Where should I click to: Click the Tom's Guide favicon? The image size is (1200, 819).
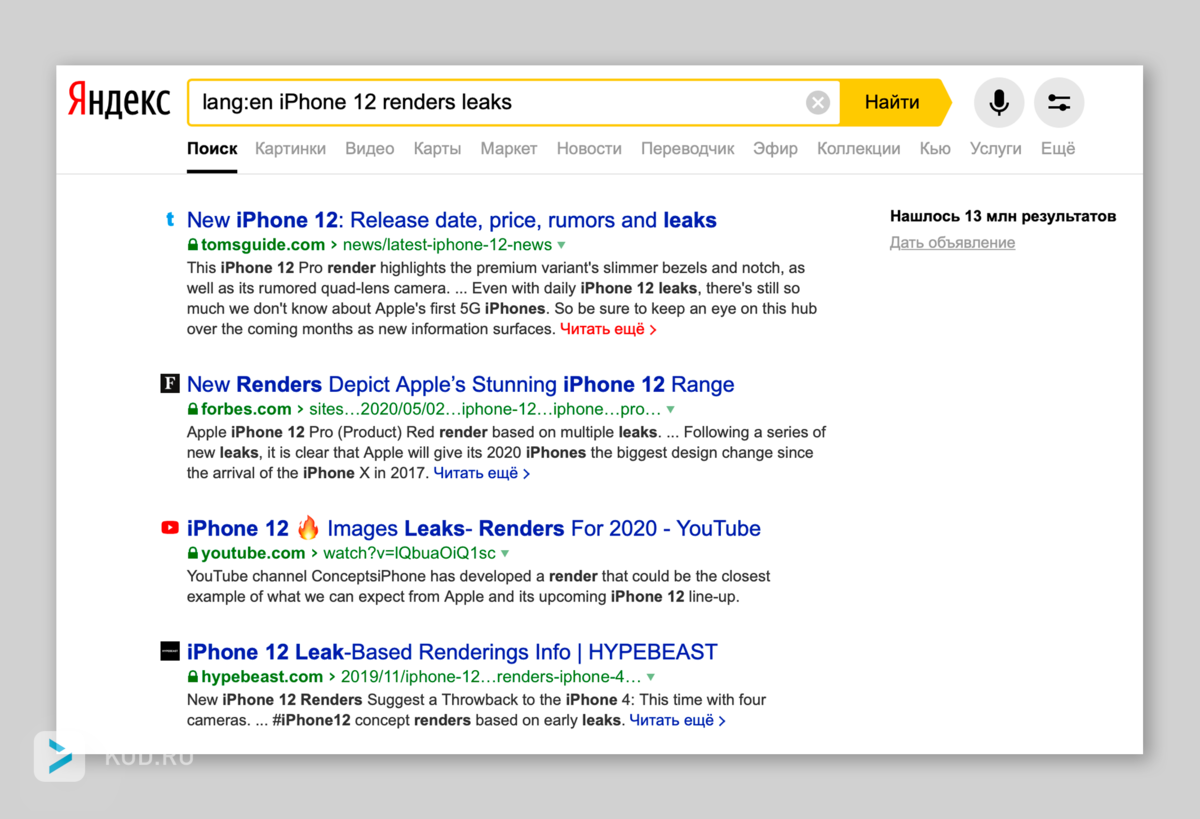(x=170, y=220)
